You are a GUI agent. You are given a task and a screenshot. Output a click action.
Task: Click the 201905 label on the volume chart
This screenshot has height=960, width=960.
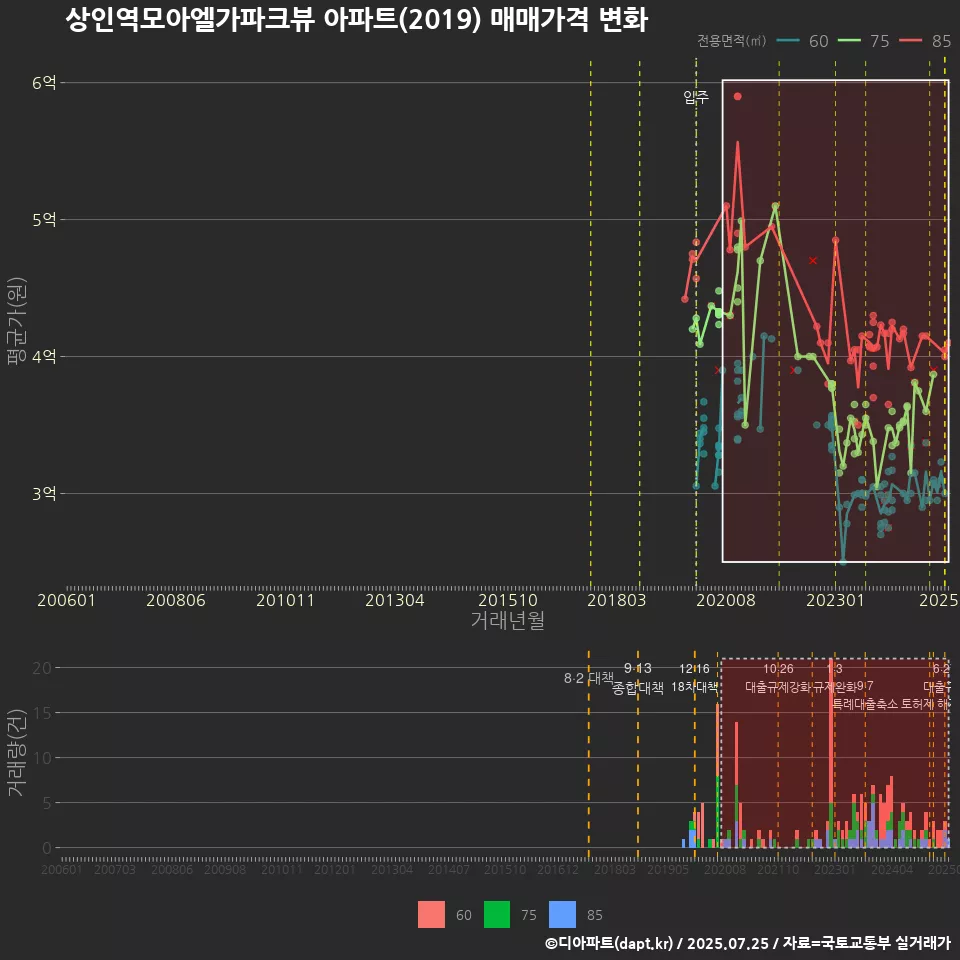pyautogui.click(x=668, y=869)
